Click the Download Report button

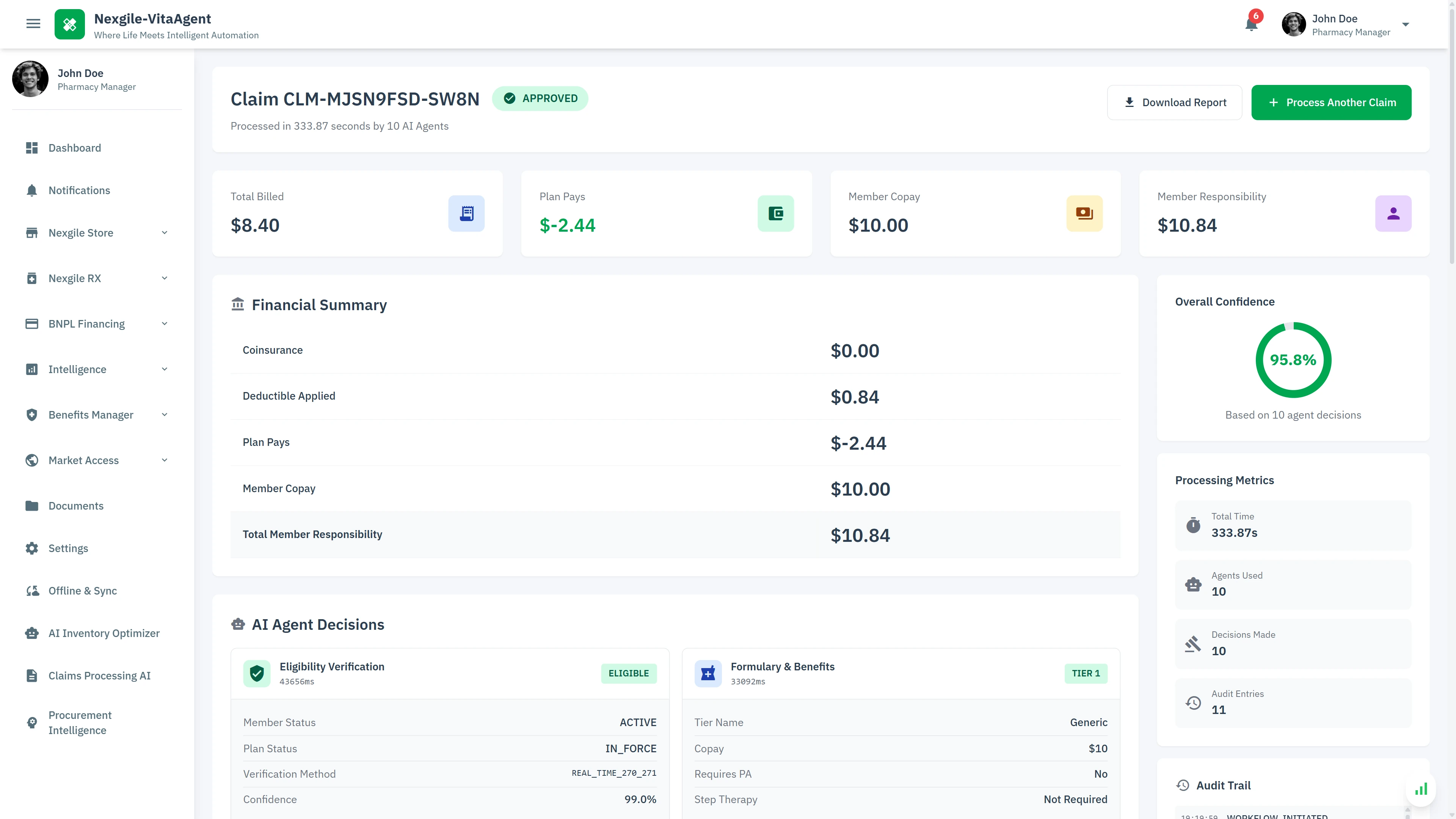1174,102
